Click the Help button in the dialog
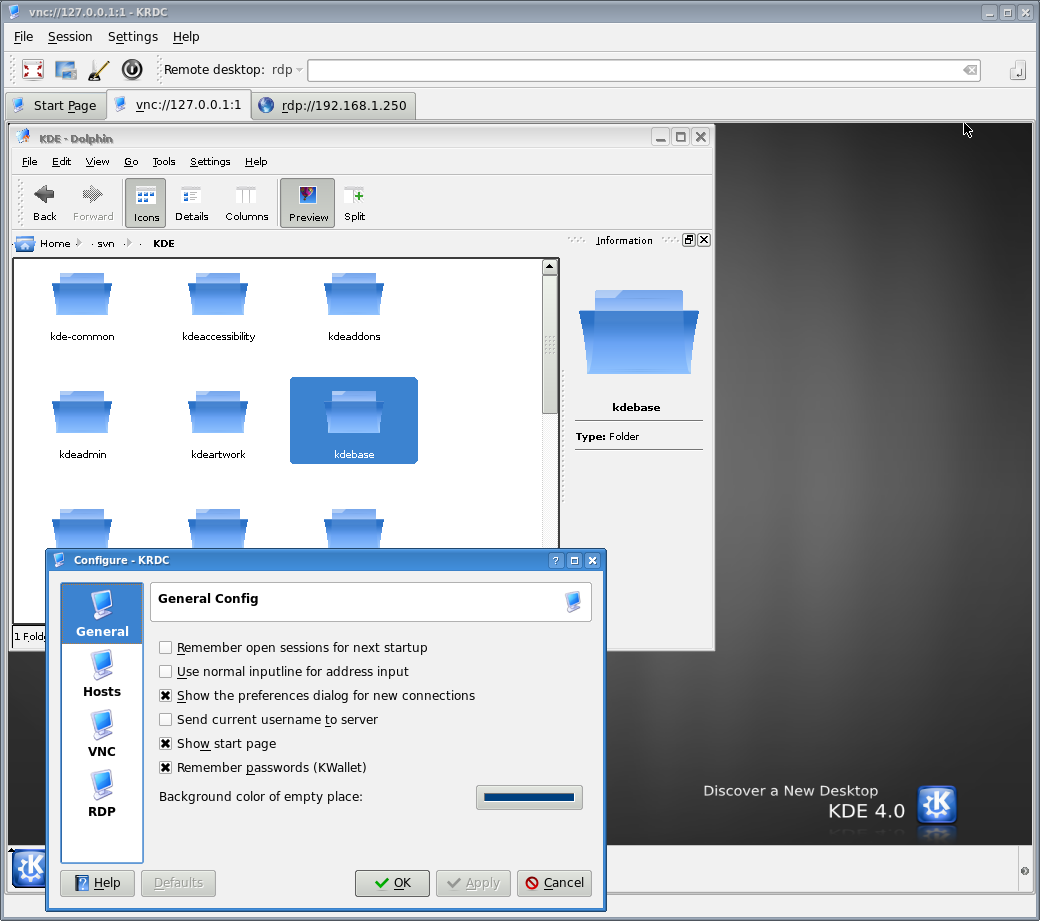The height and width of the screenshot is (921, 1040). coord(98,883)
